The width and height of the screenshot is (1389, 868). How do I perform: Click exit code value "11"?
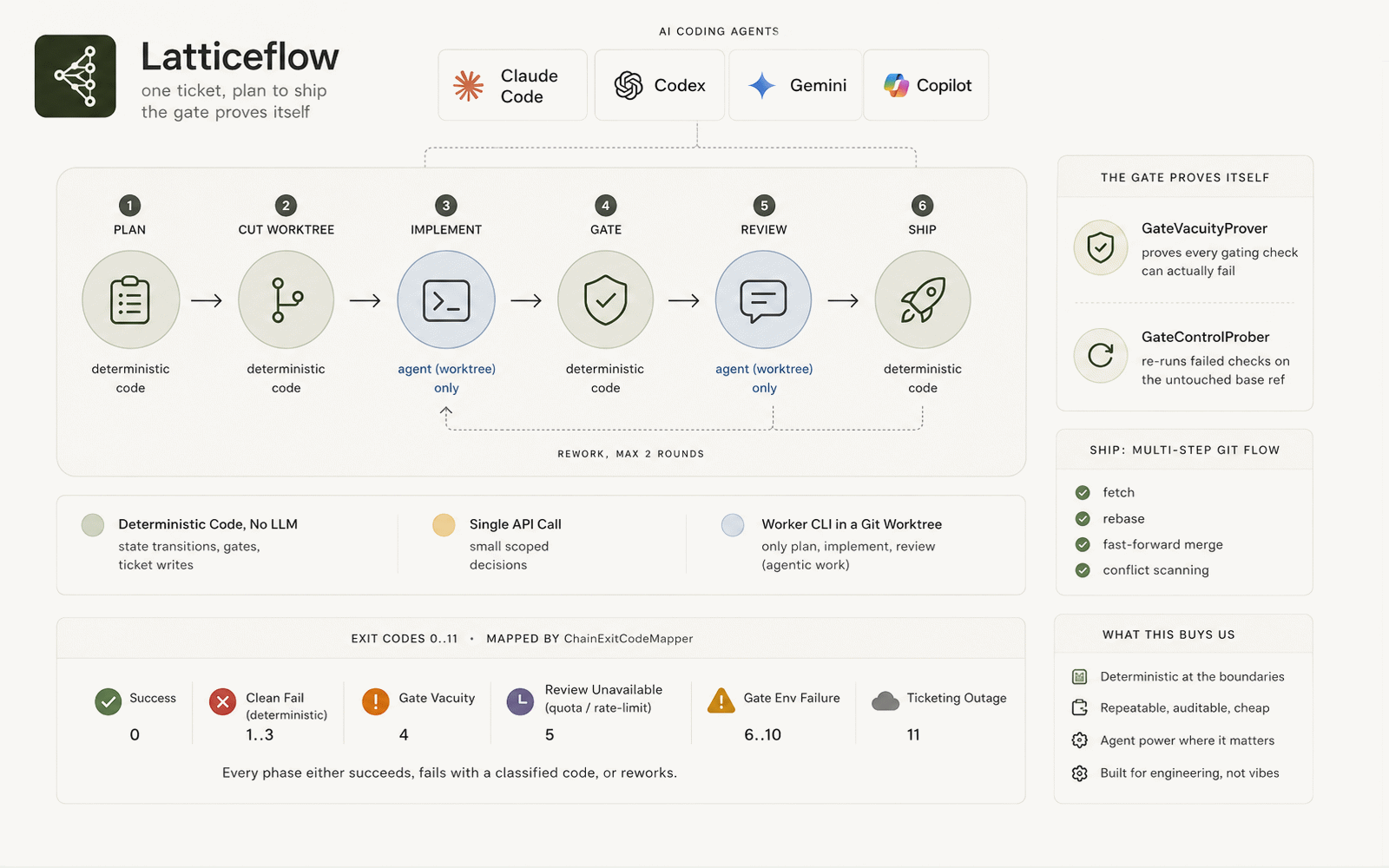(913, 735)
